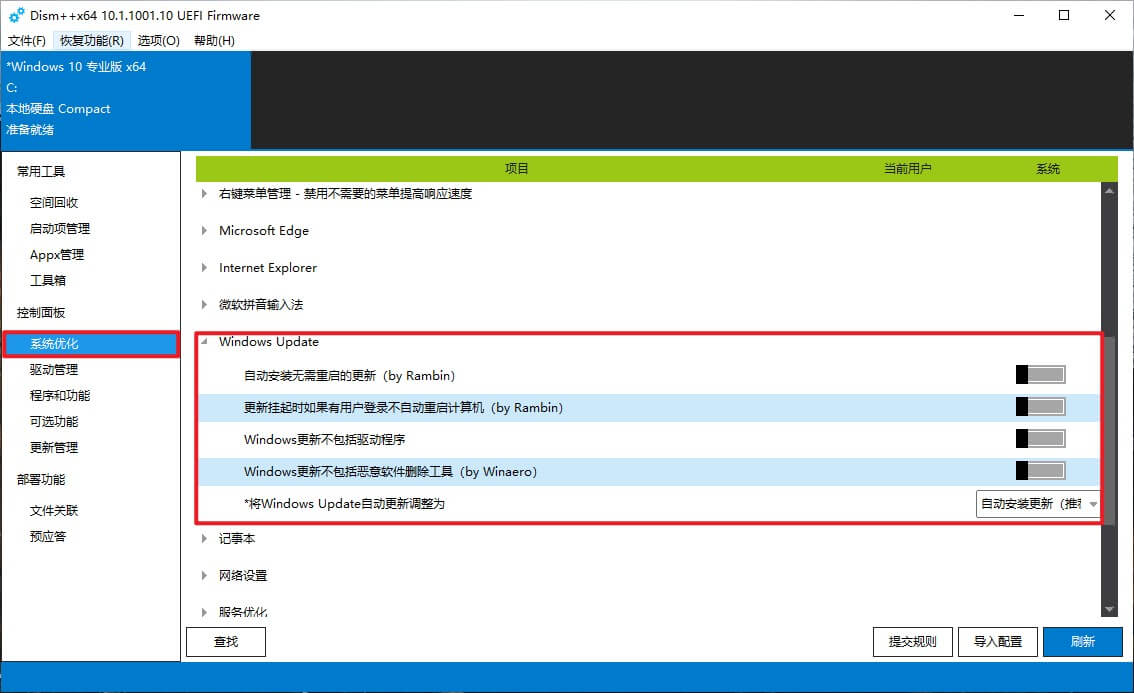The image size is (1134, 693).
Task: Click the scrollbar up arrow in list
Action: click(1109, 191)
